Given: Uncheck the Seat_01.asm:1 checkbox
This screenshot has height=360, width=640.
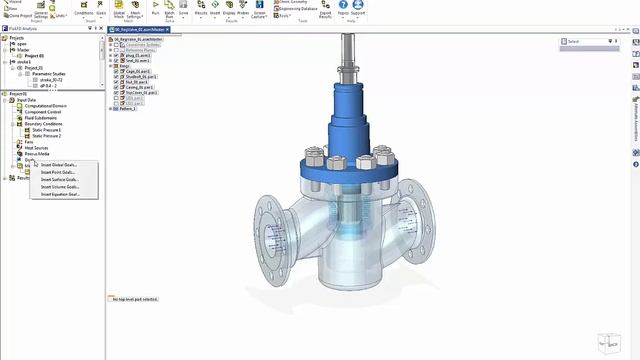Looking at the screenshot, I should click(116, 61).
